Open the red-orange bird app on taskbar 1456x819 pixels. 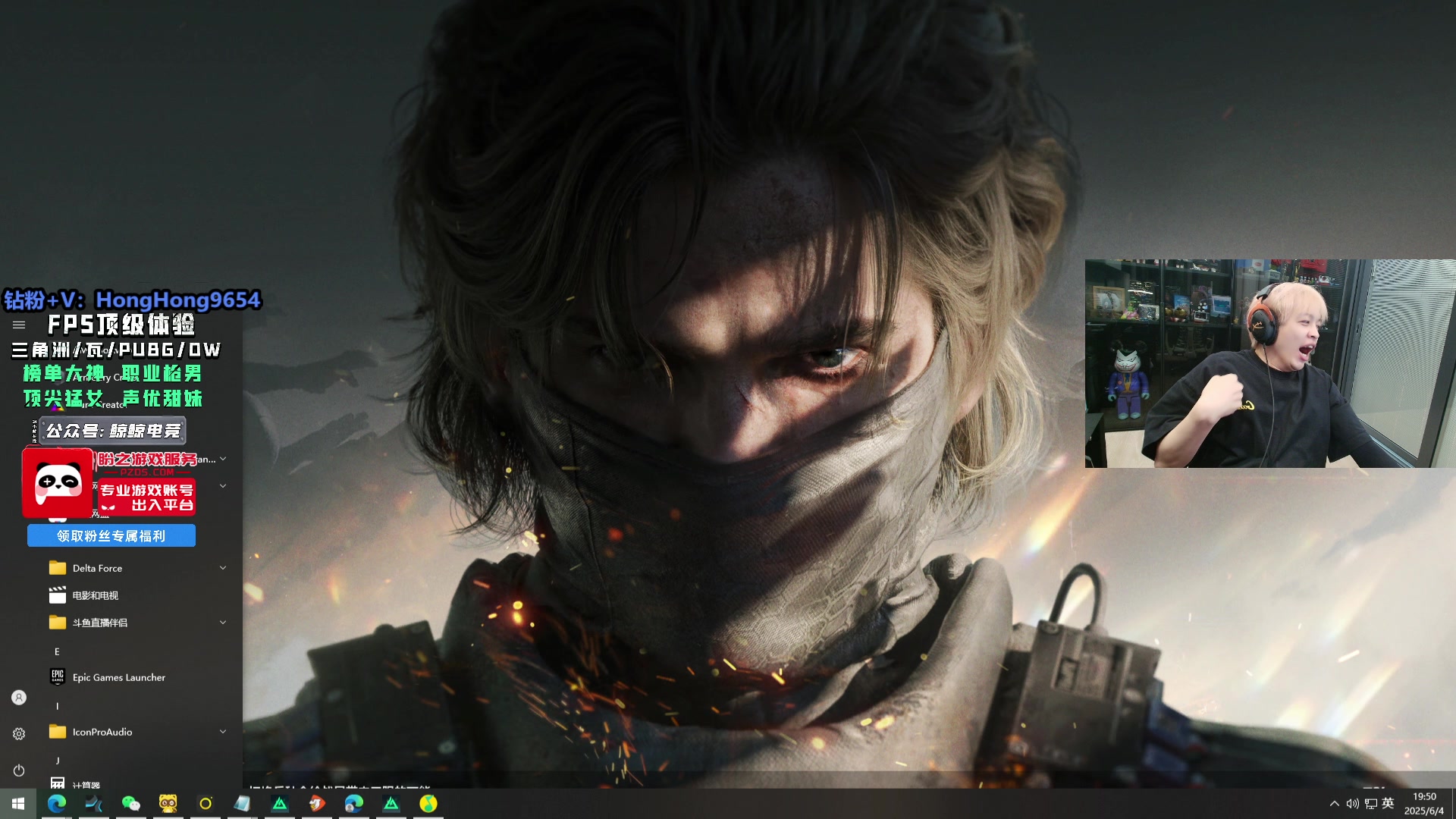pyautogui.click(x=317, y=803)
